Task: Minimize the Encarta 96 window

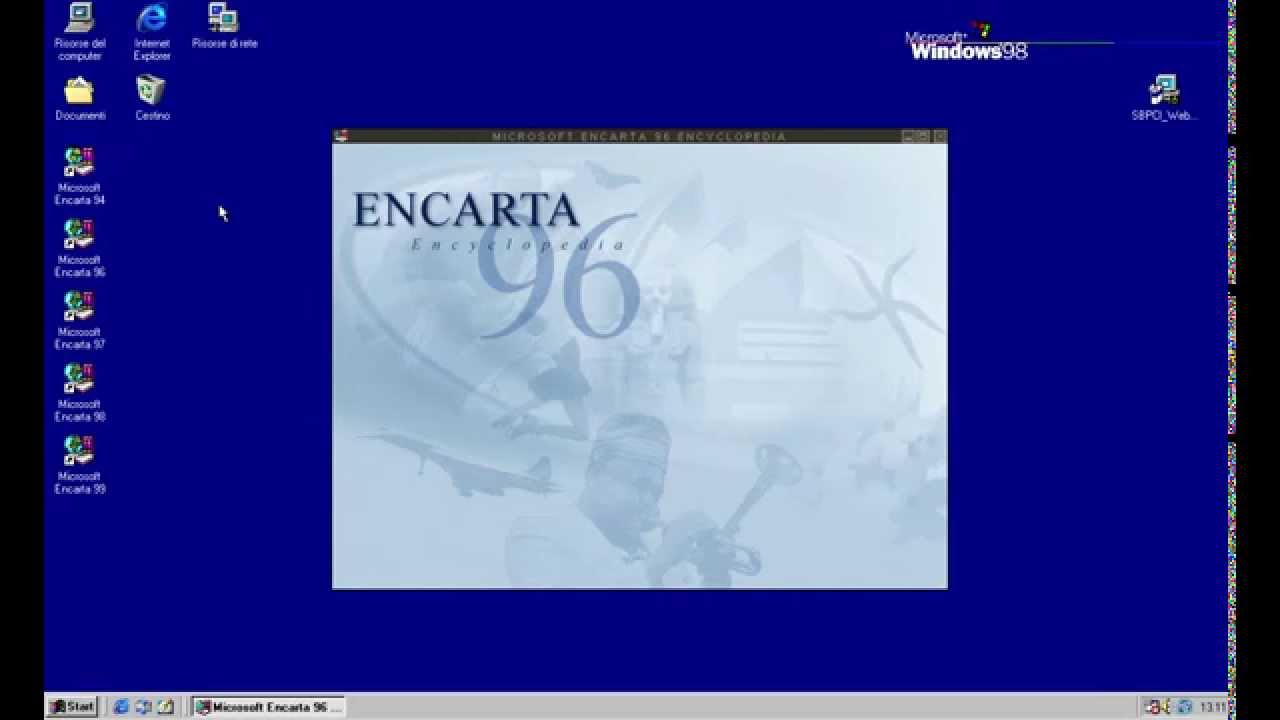Action: [x=908, y=136]
